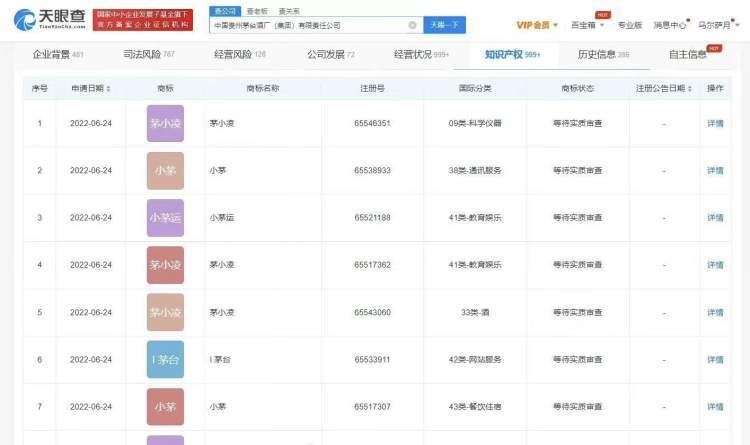The height and width of the screenshot is (445, 750).
Task: Open 详情 for registration 65533911
Action: click(x=715, y=359)
